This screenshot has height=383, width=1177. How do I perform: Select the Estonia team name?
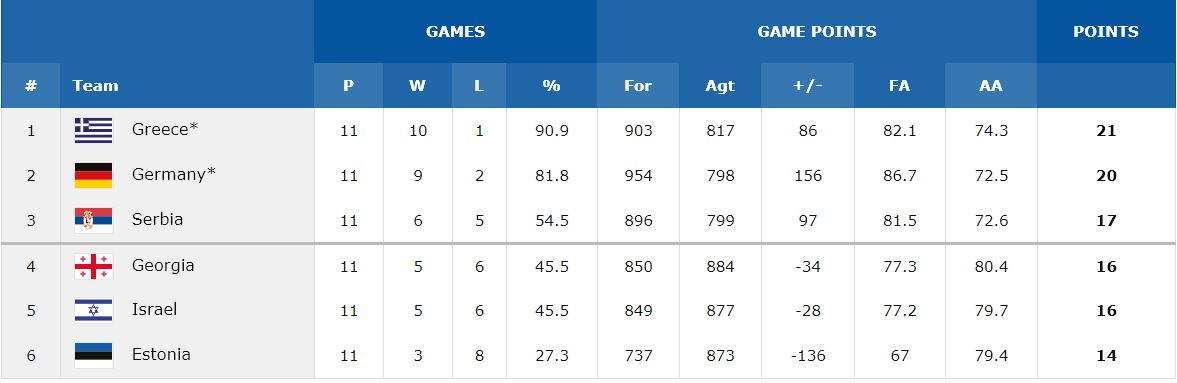pos(161,354)
